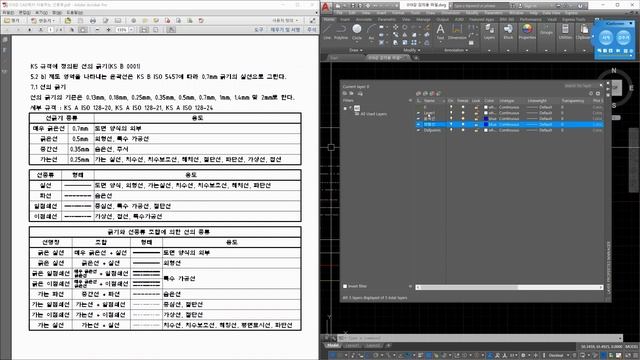Select the Line tool in AutoCAD ribbon
Screen dimensions: 640x360
click(x=327, y=31)
